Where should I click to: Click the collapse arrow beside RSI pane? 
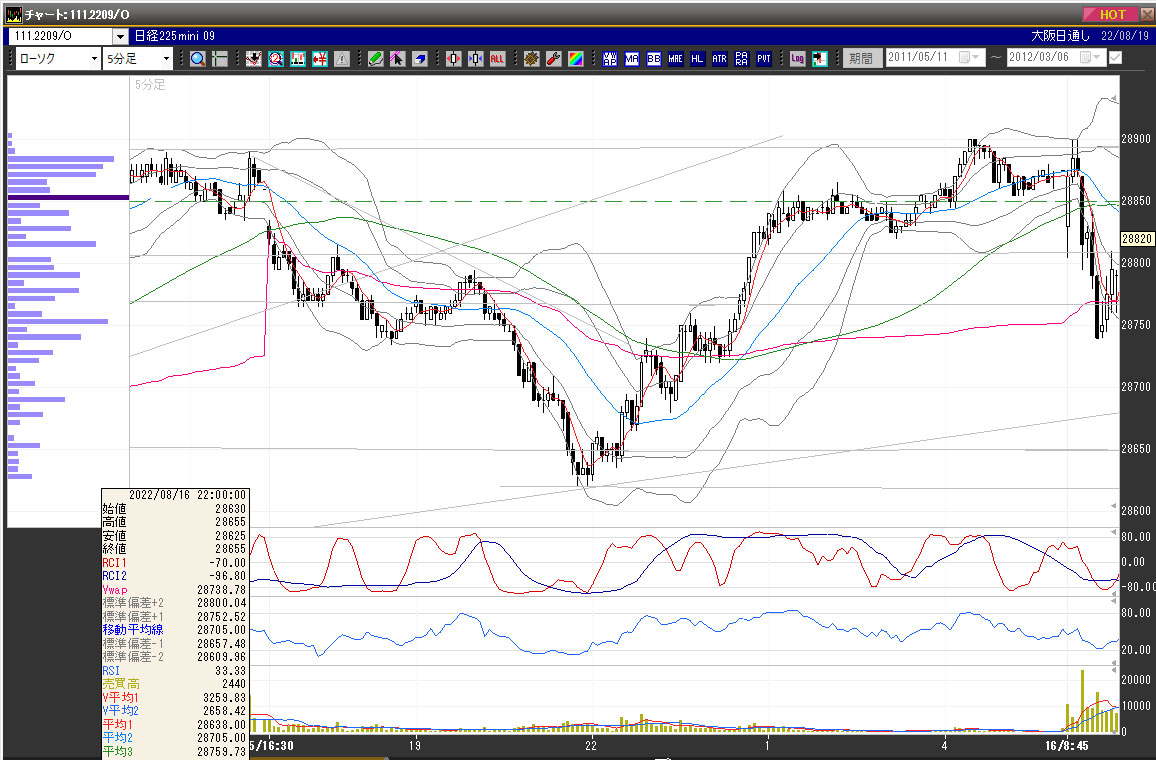click(1114, 601)
